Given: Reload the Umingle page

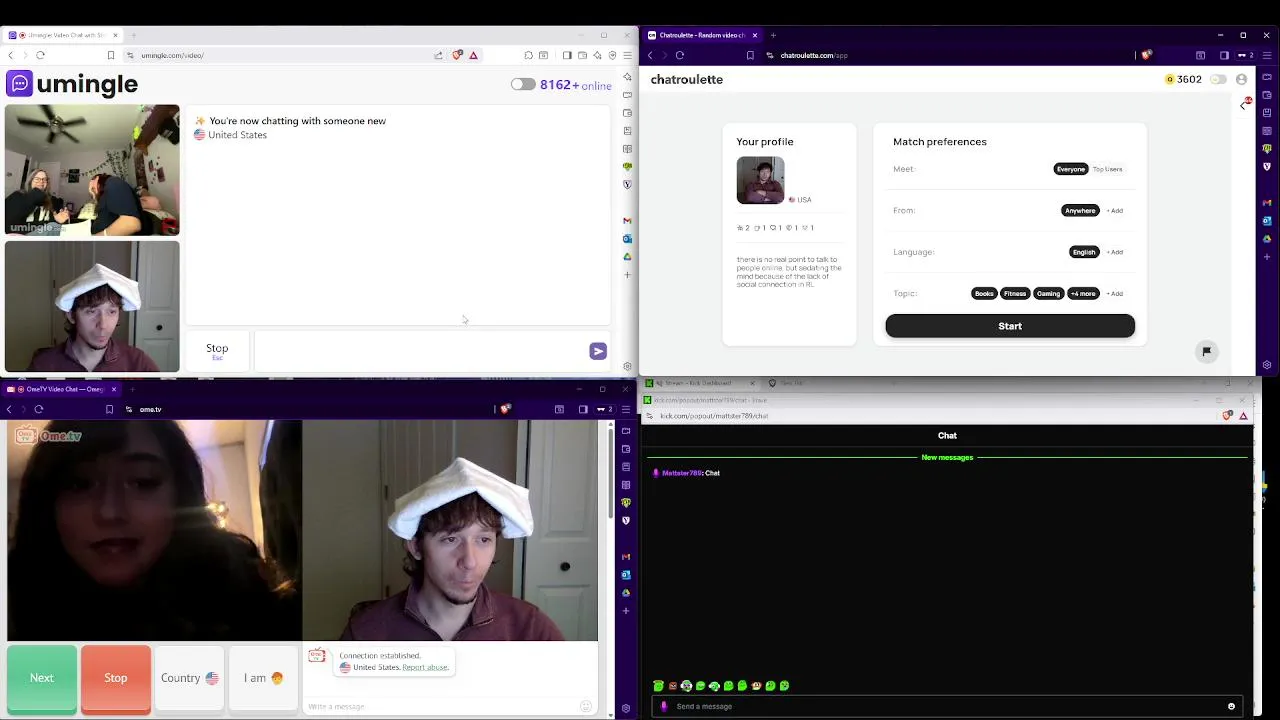Looking at the screenshot, I should click(40, 55).
